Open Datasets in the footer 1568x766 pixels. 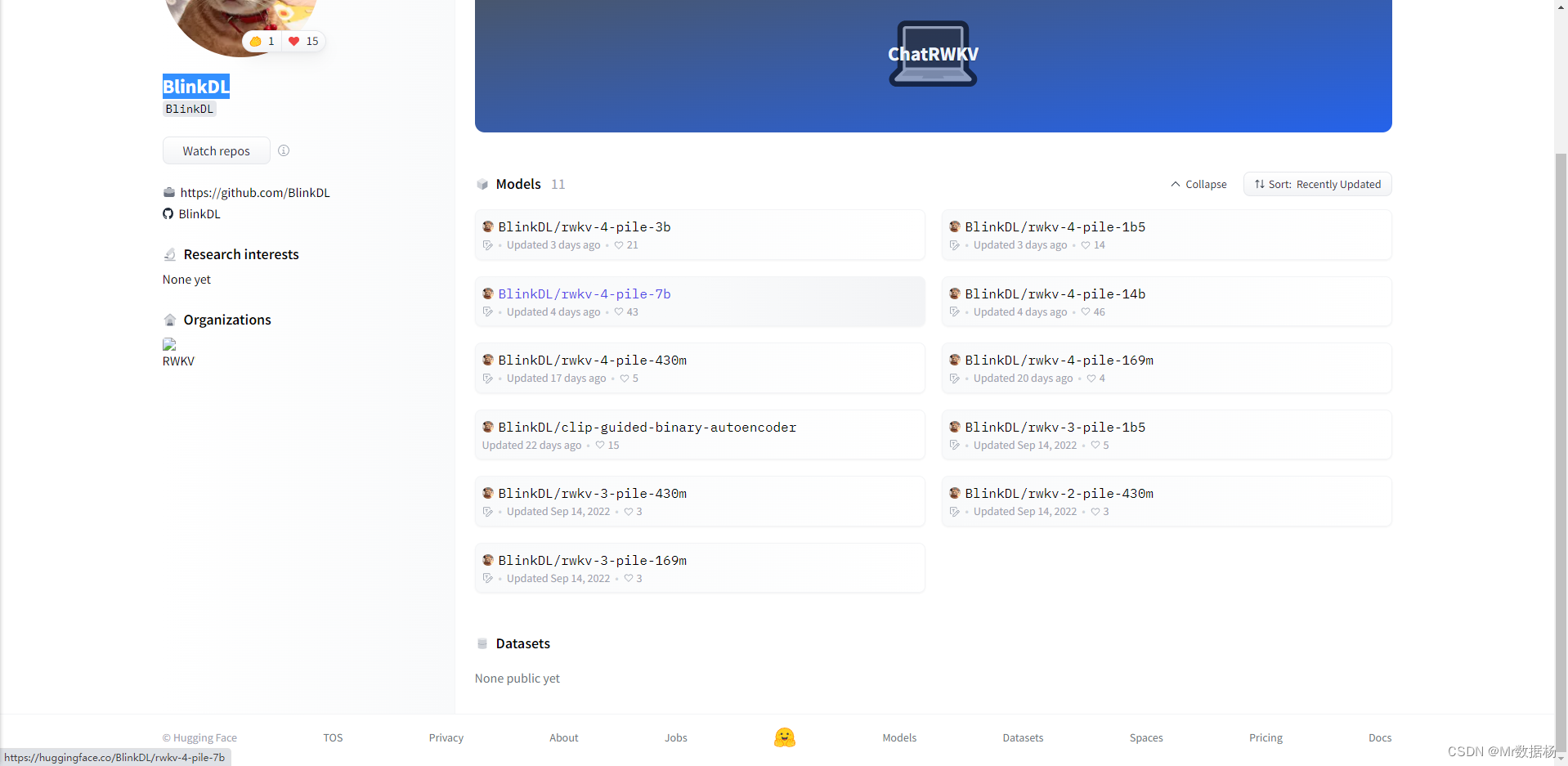pyautogui.click(x=1023, y=738)
